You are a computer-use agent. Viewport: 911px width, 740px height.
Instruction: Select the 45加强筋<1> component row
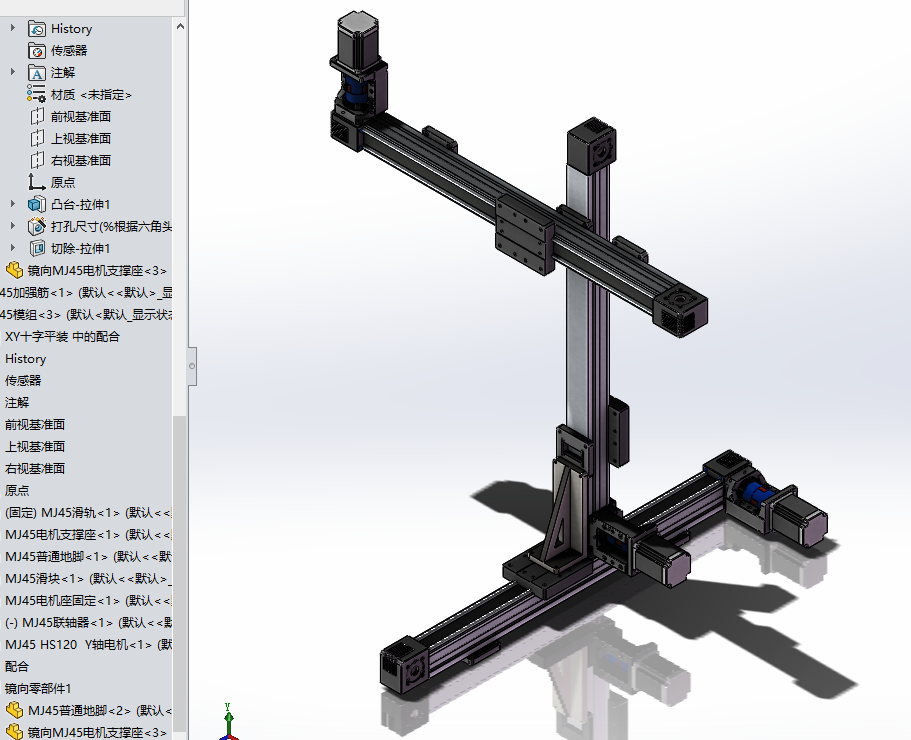(x=86, y=293)
